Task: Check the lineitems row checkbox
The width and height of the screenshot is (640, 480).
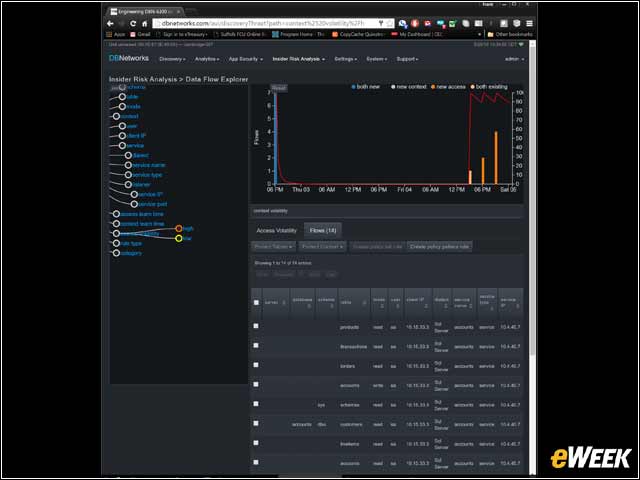Action: [256, 443]
